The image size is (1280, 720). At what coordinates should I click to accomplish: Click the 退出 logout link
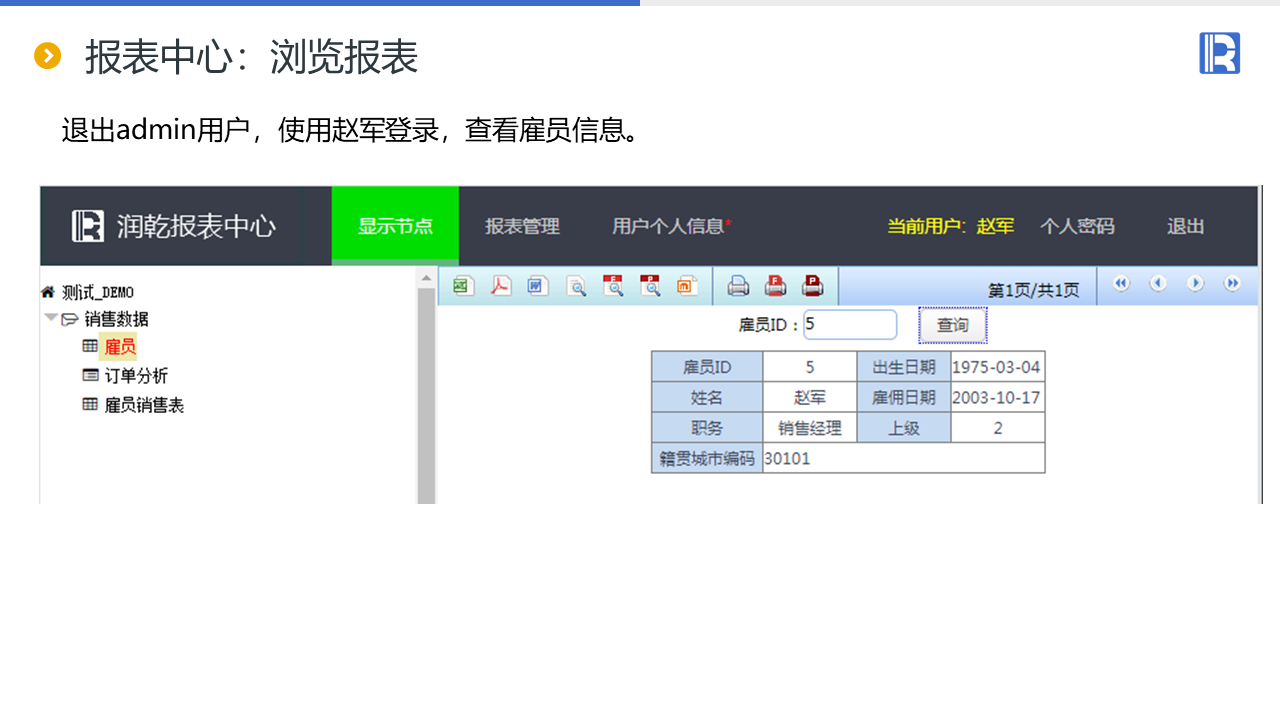click(1185, 227)
